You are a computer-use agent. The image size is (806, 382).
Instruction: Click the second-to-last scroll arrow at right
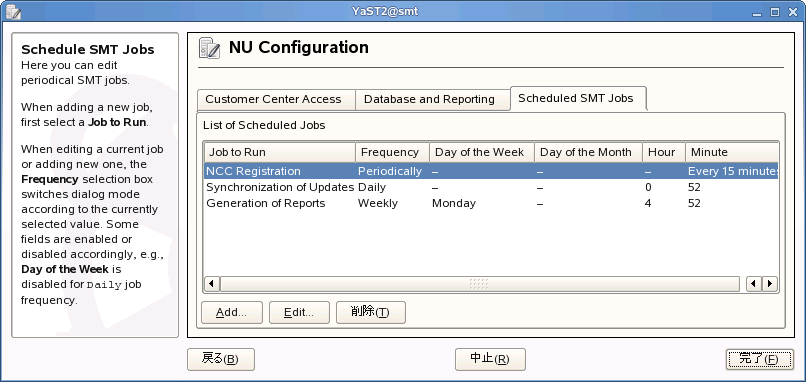754,283
